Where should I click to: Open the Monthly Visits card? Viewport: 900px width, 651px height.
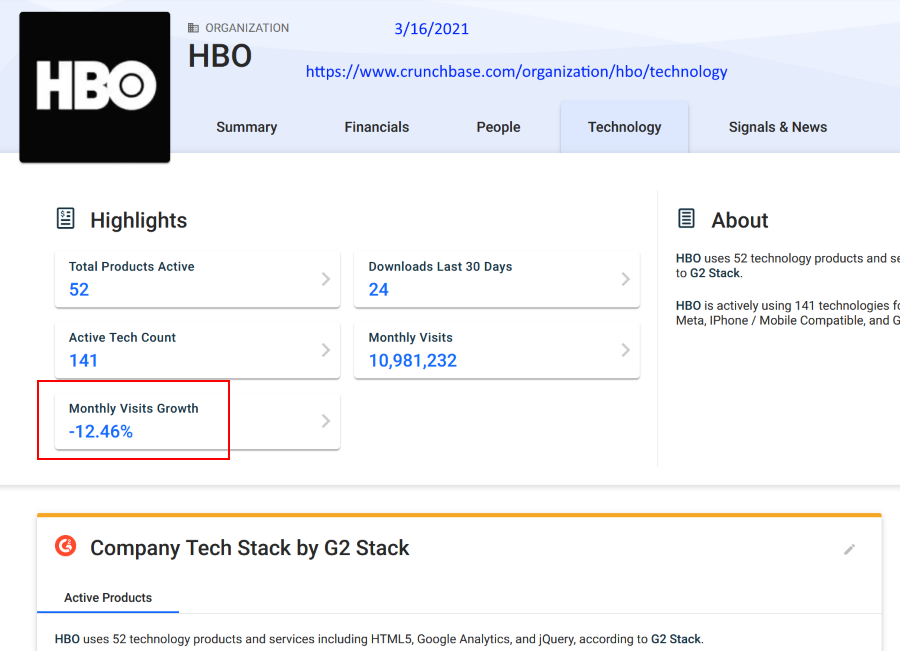point(497,350)
